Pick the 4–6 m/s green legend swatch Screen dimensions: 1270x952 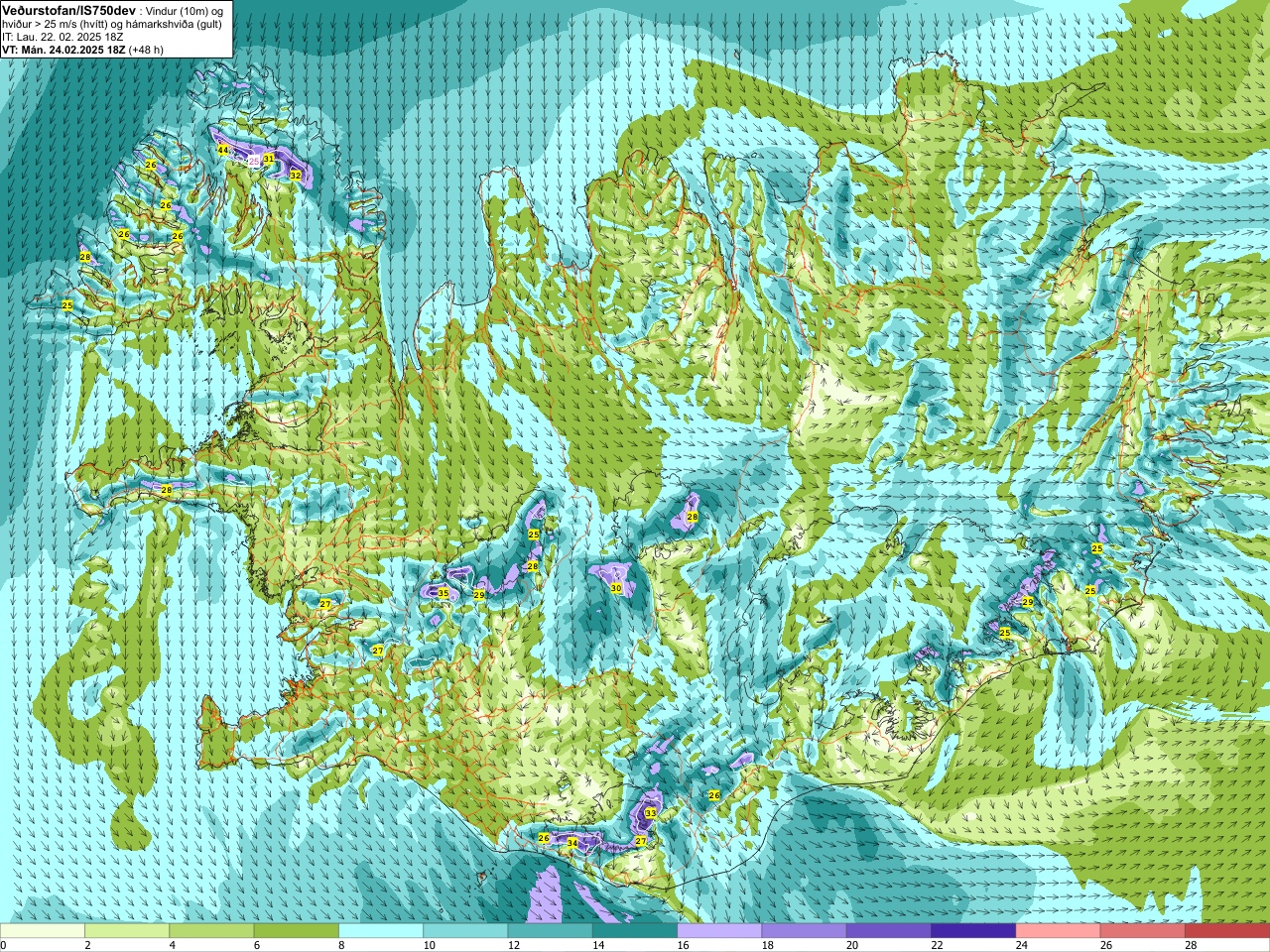[211, 931]
